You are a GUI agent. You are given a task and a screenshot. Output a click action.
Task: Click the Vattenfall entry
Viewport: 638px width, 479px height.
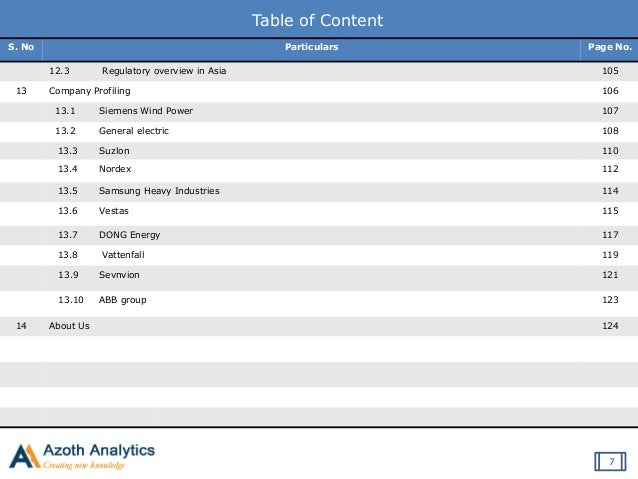coord(319,255)
